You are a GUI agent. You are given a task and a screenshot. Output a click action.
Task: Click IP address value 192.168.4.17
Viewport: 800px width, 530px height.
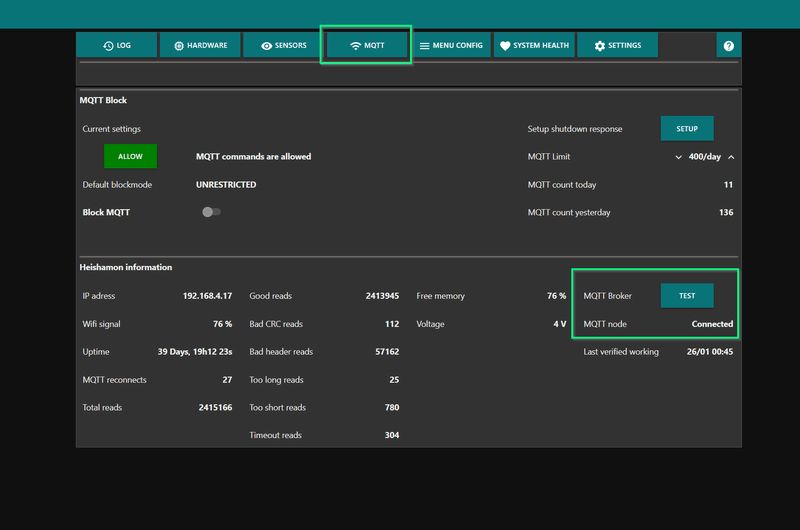pos(207,296)
